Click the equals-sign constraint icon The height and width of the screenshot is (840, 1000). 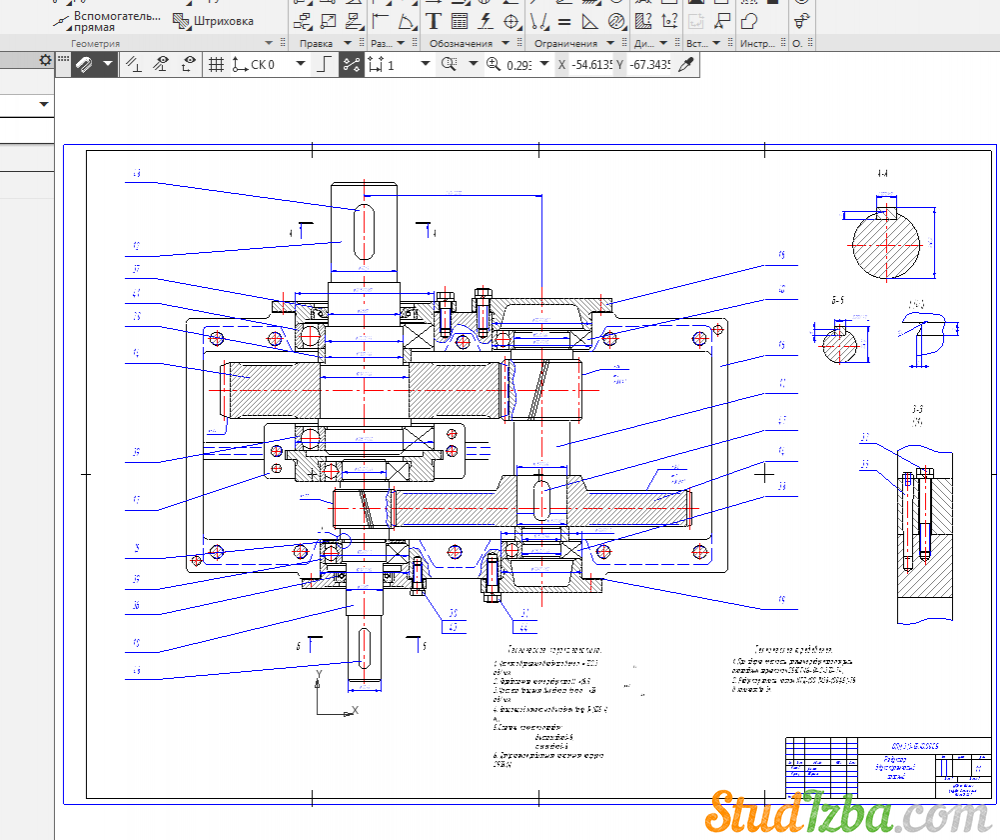click(x=565, y=20)
